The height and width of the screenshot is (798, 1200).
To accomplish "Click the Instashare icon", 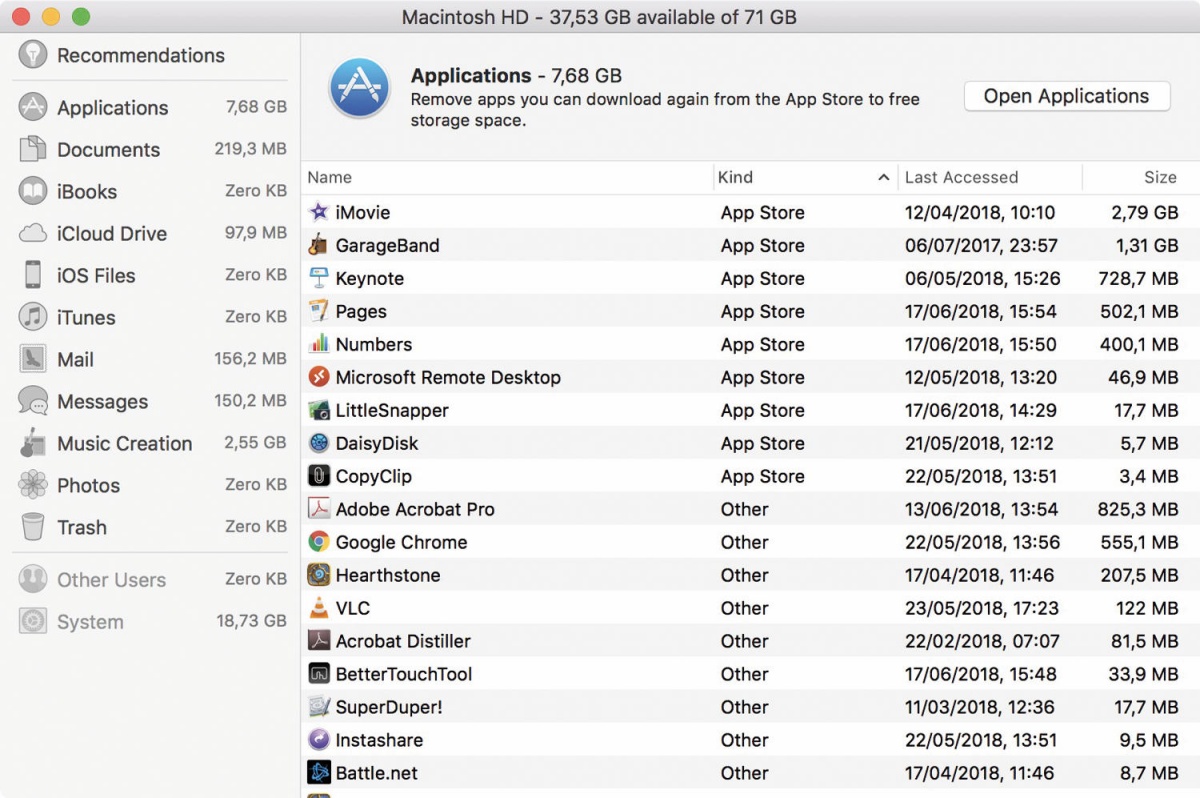I will pyautogui.click(x=319, y=740).
